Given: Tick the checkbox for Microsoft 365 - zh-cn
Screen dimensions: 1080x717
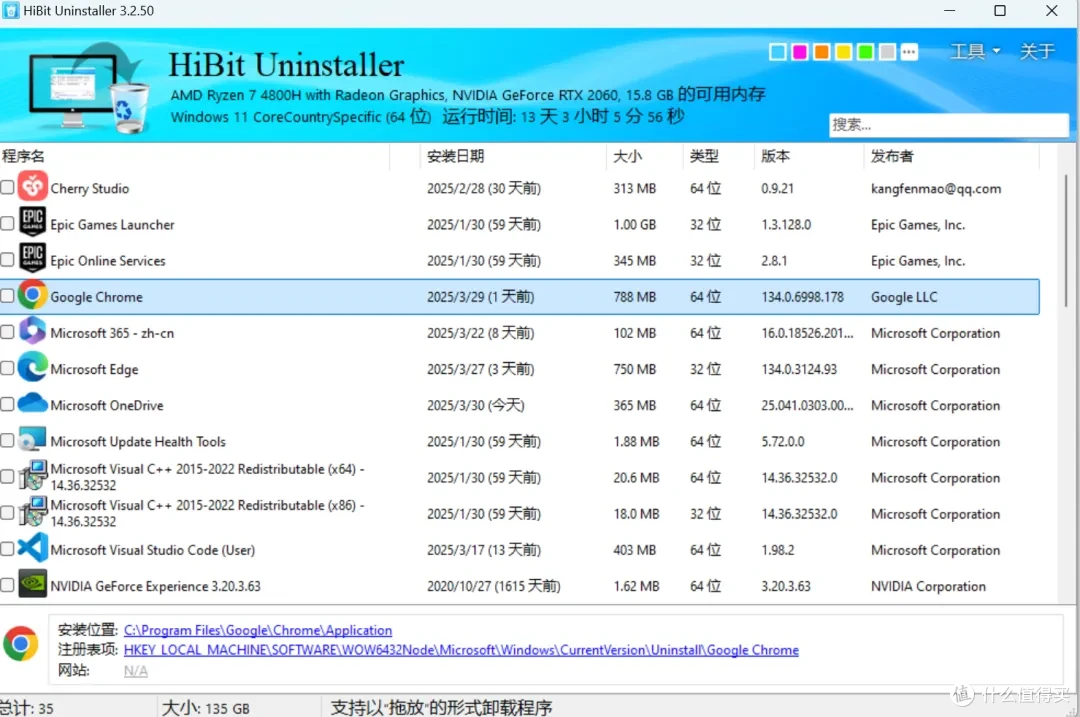Looking at the screenshot, I should click(x=7, y=332).
